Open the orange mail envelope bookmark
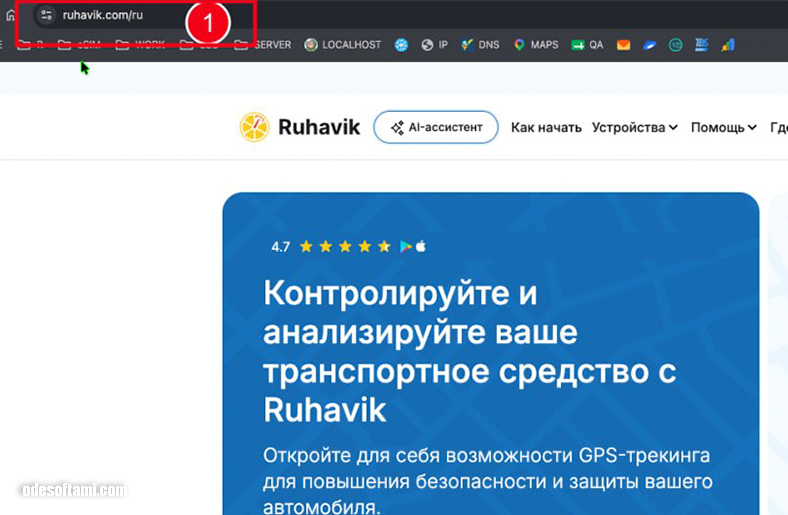This screenshot has width=788, height=515. [x=623, y=45]
